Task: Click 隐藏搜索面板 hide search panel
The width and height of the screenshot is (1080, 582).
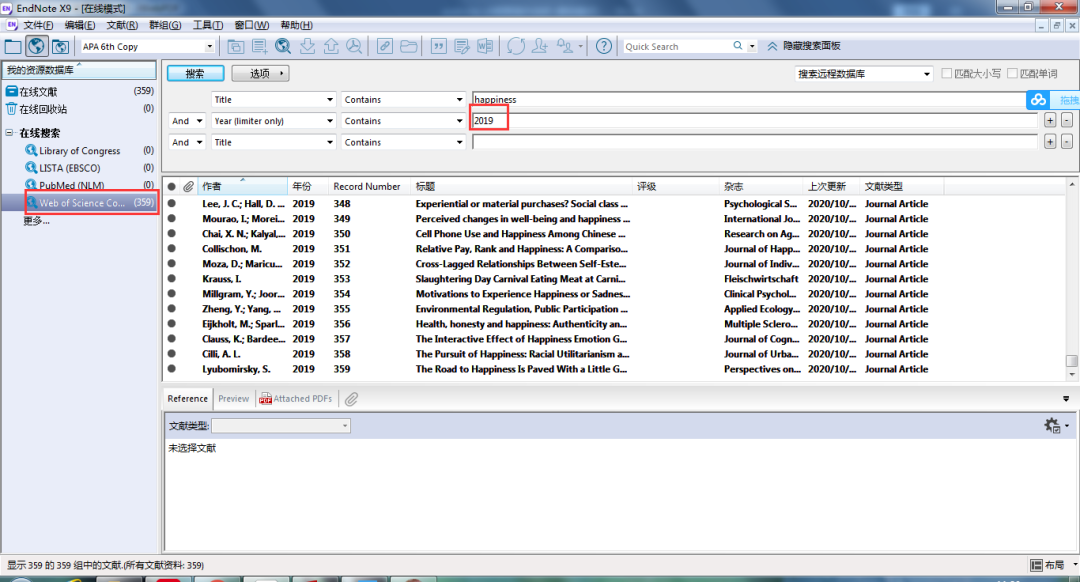Action: click(x=804, y=46)
